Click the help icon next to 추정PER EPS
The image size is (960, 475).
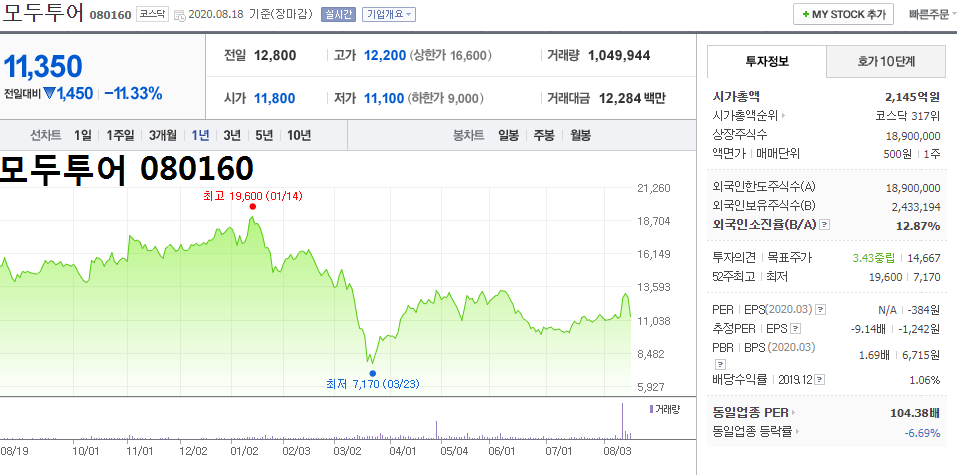pyautogui.click(x=795, y=329)
